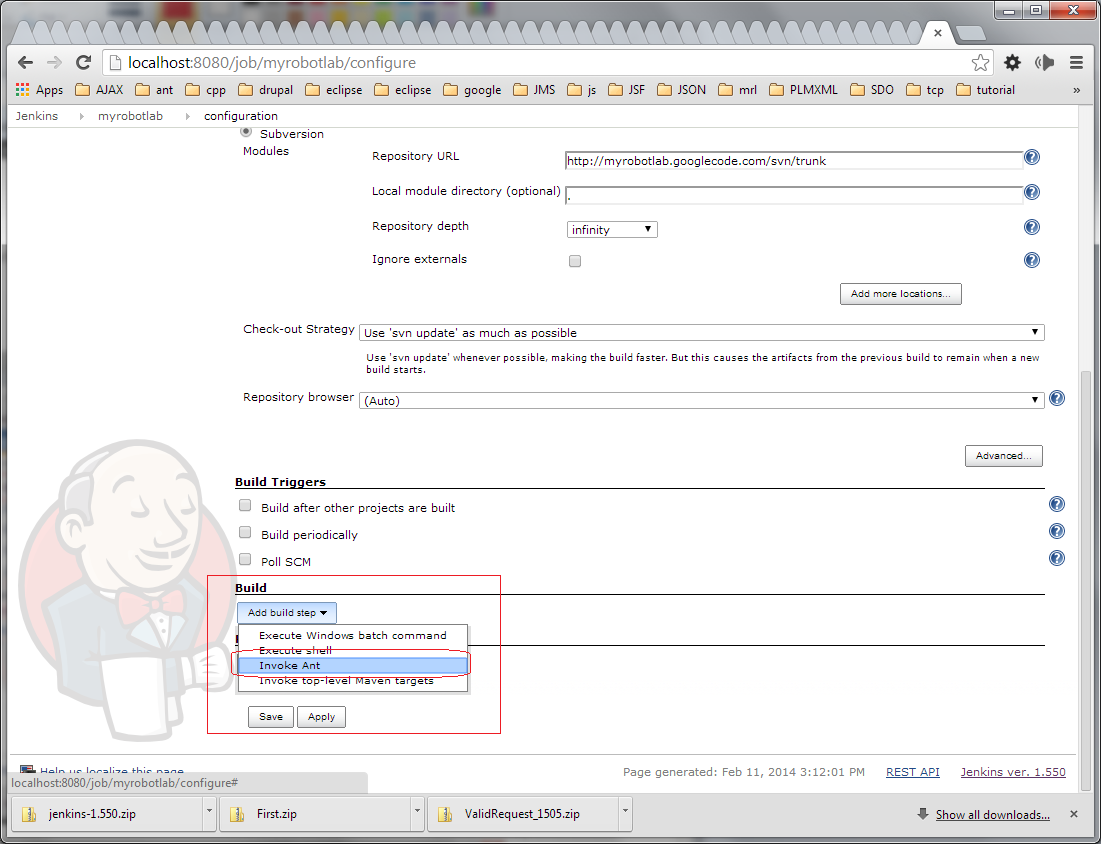Open help for Ignore externals
Viewport: 1101px width, 844px height.
pyautogui.click(x=1031, y=260)
